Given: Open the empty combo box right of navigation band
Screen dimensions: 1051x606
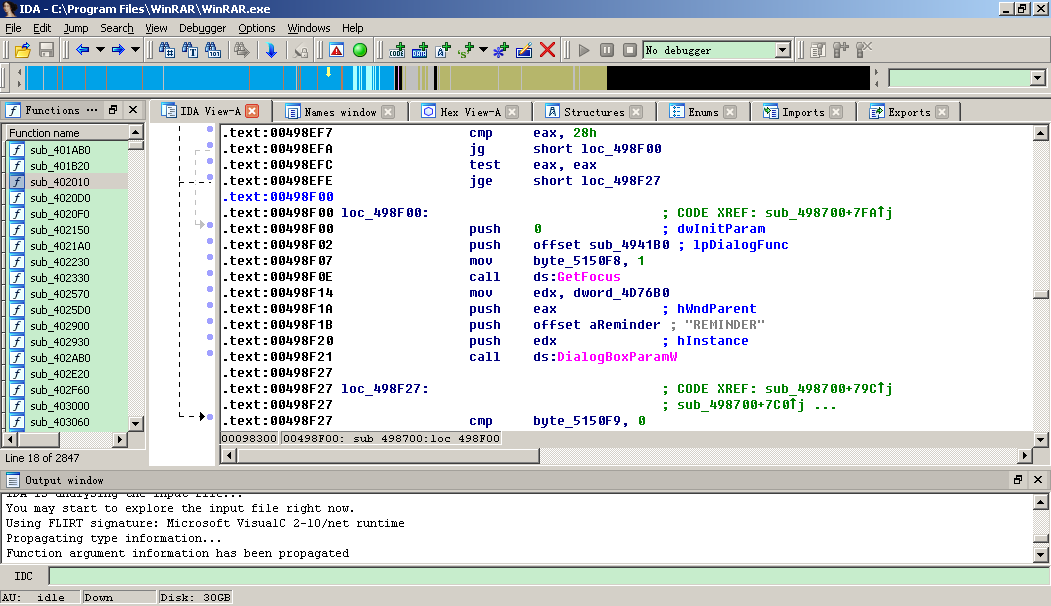Looking at the screenshot, I should pos(1037,78).
